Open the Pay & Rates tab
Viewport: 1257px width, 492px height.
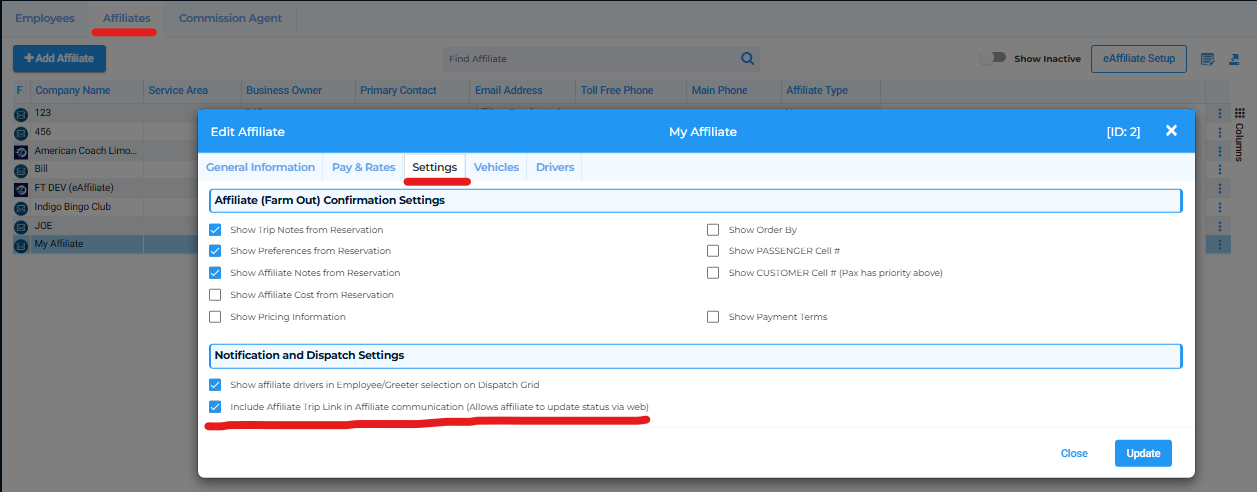(364, 167)
